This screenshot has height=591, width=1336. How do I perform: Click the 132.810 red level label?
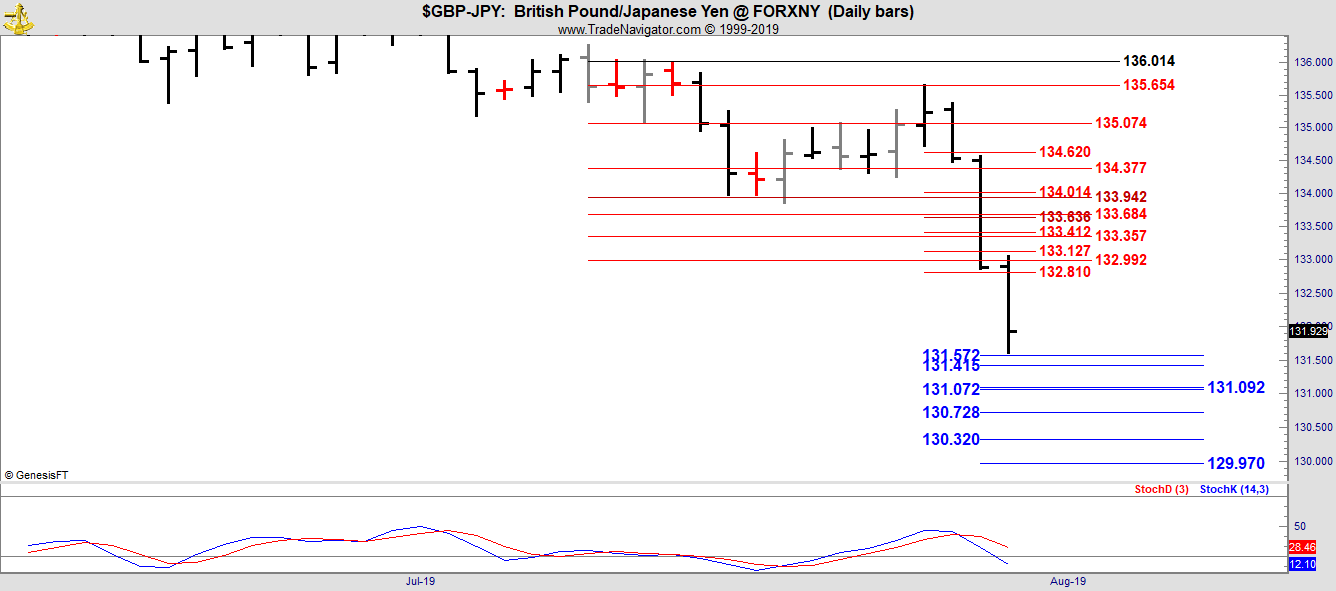point(1065,272)
